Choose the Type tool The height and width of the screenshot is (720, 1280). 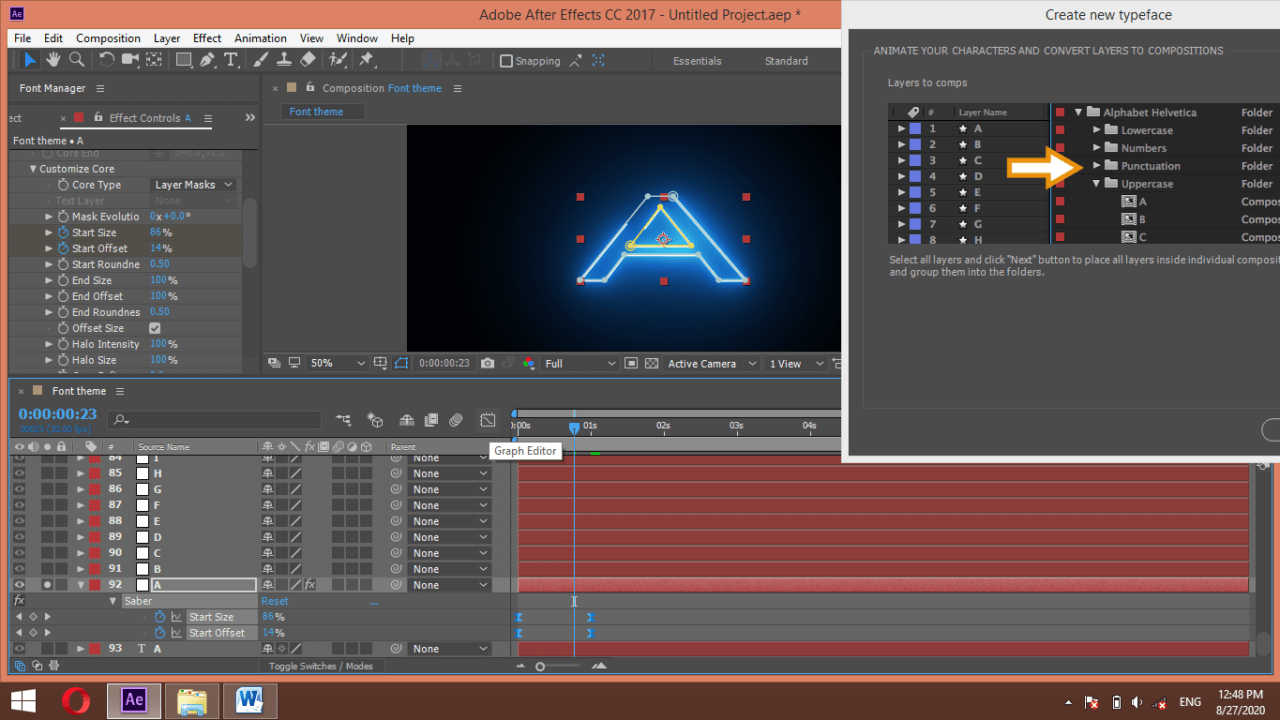click(x=231, y=60)
